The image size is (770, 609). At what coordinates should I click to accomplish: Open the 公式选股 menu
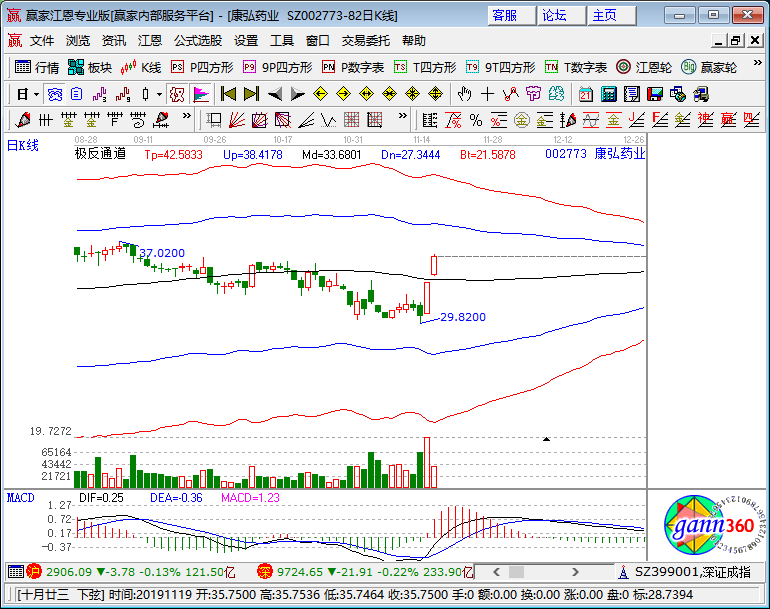tap(198, 41)
